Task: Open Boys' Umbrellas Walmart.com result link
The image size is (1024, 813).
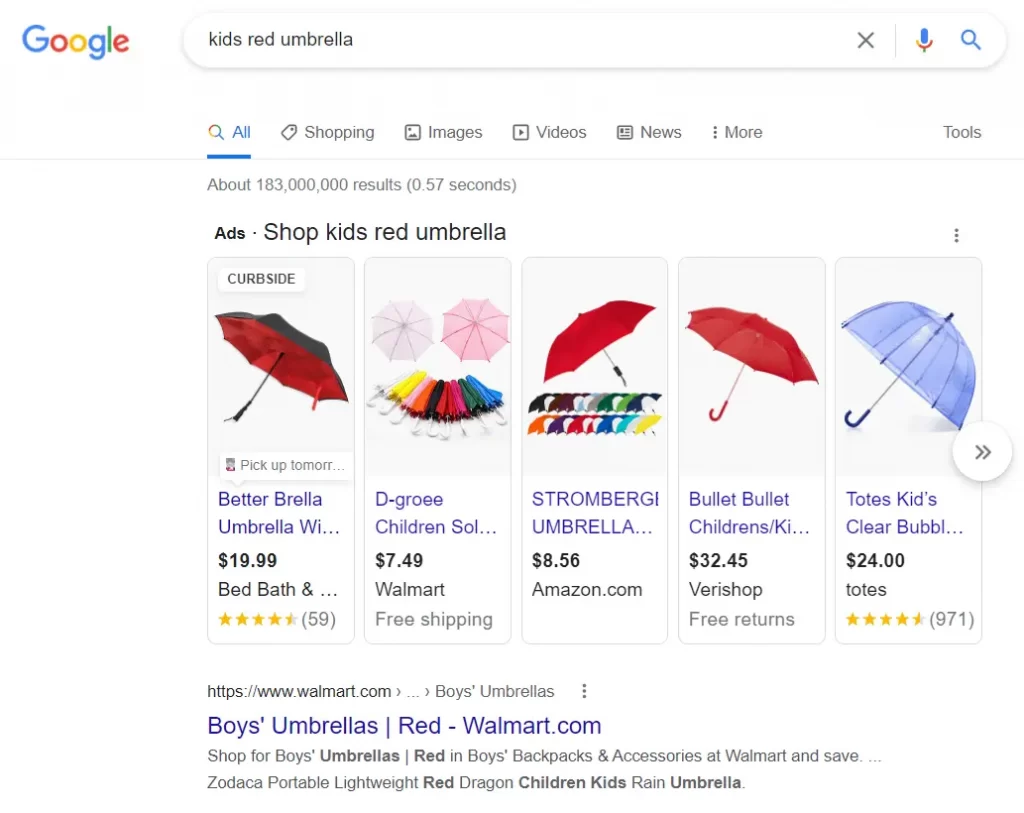Action: tap(404, 725)
